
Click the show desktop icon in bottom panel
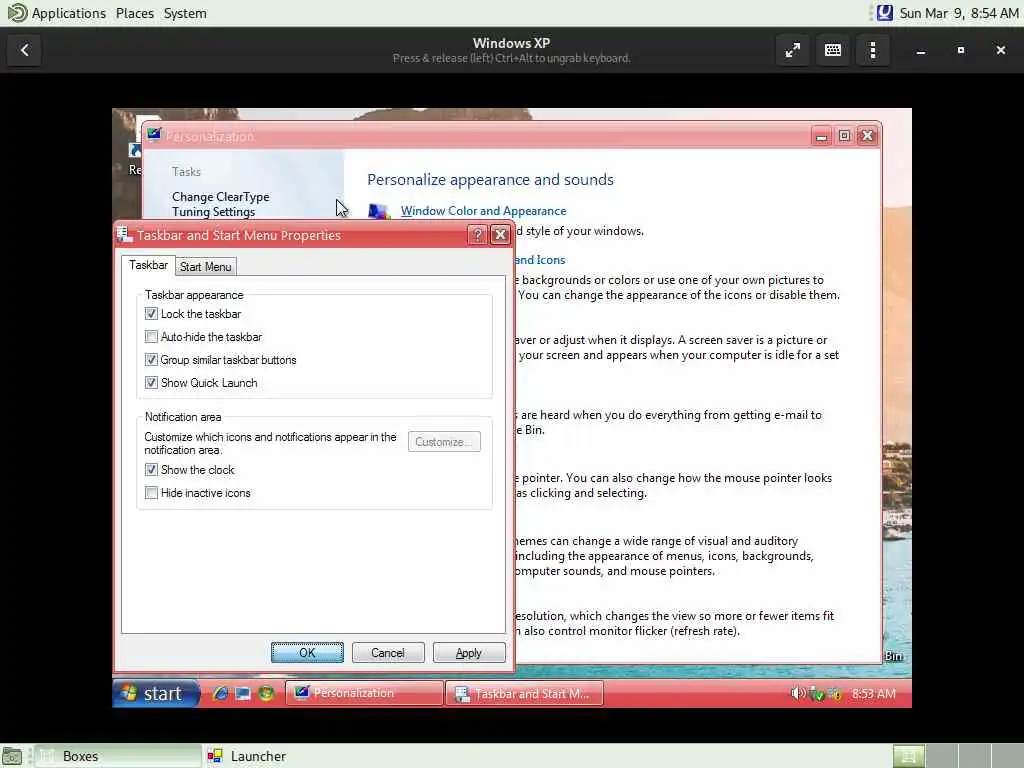click(12, 756)
